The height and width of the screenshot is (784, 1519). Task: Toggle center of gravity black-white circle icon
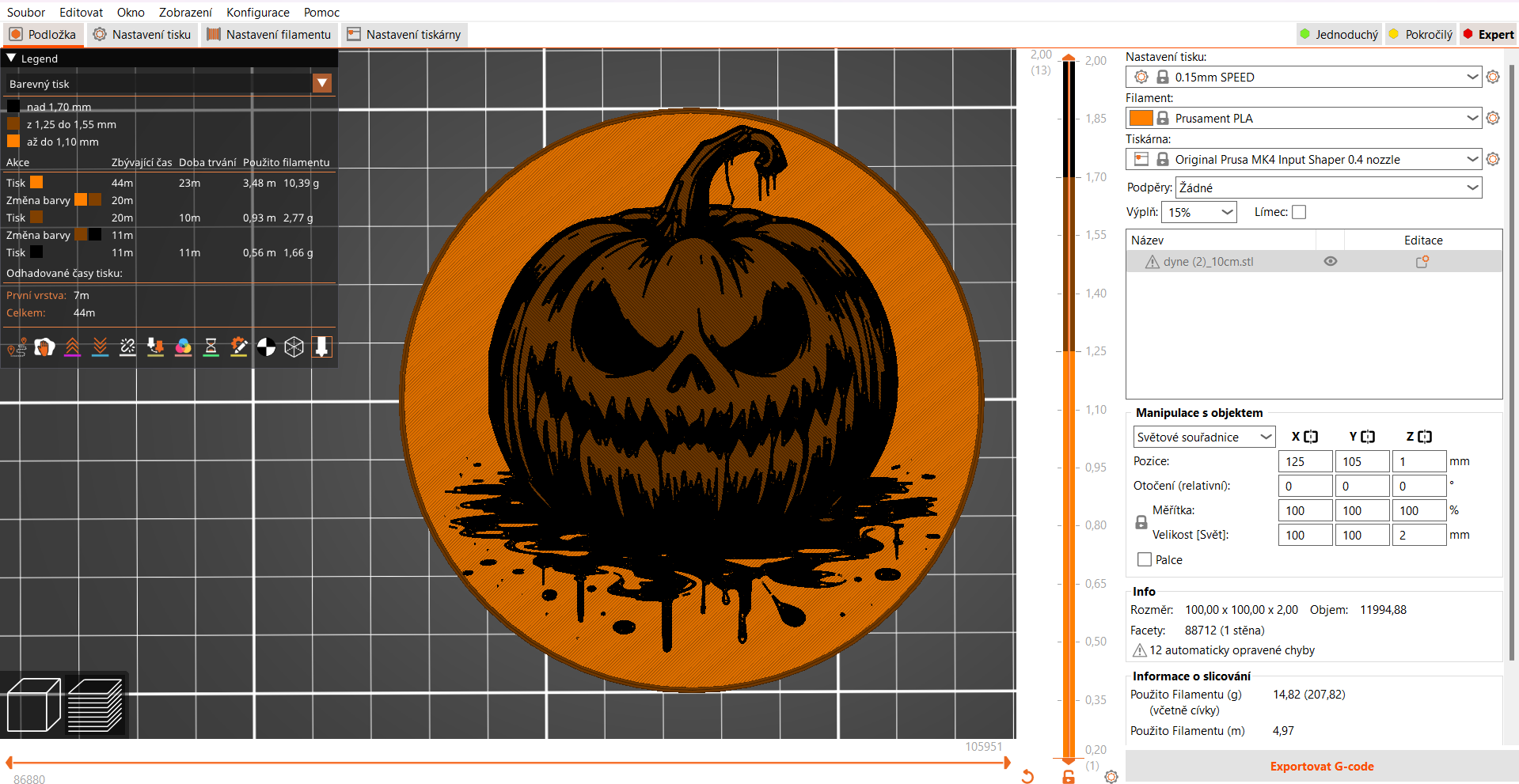266,347
